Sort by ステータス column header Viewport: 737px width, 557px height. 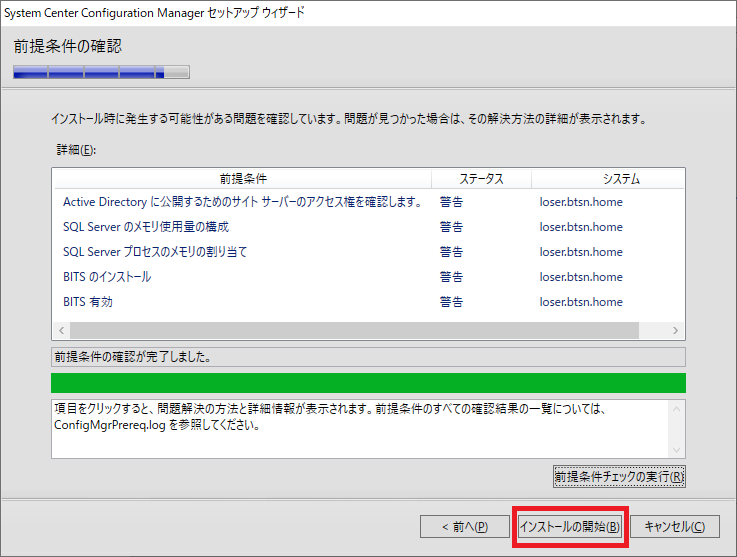click(x=481, y=179)
